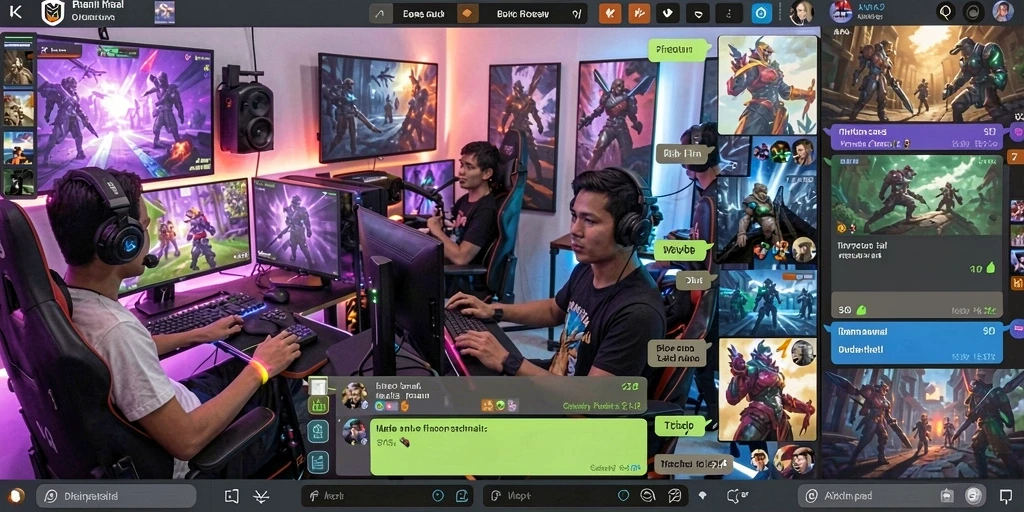Screen dimensions: 1024x512
Task: Click the orange orb at bottom-left corner
Action: point(16,496)
